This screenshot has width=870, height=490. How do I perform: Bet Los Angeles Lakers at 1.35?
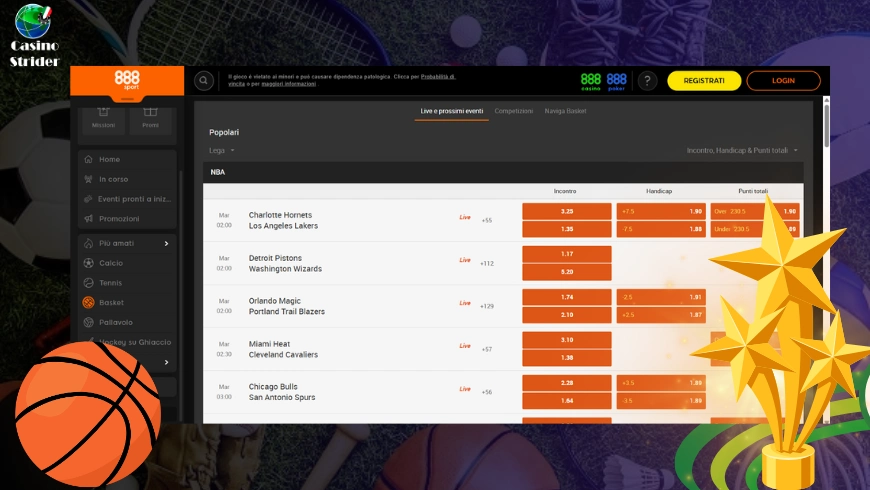click(x=566, y=229)
